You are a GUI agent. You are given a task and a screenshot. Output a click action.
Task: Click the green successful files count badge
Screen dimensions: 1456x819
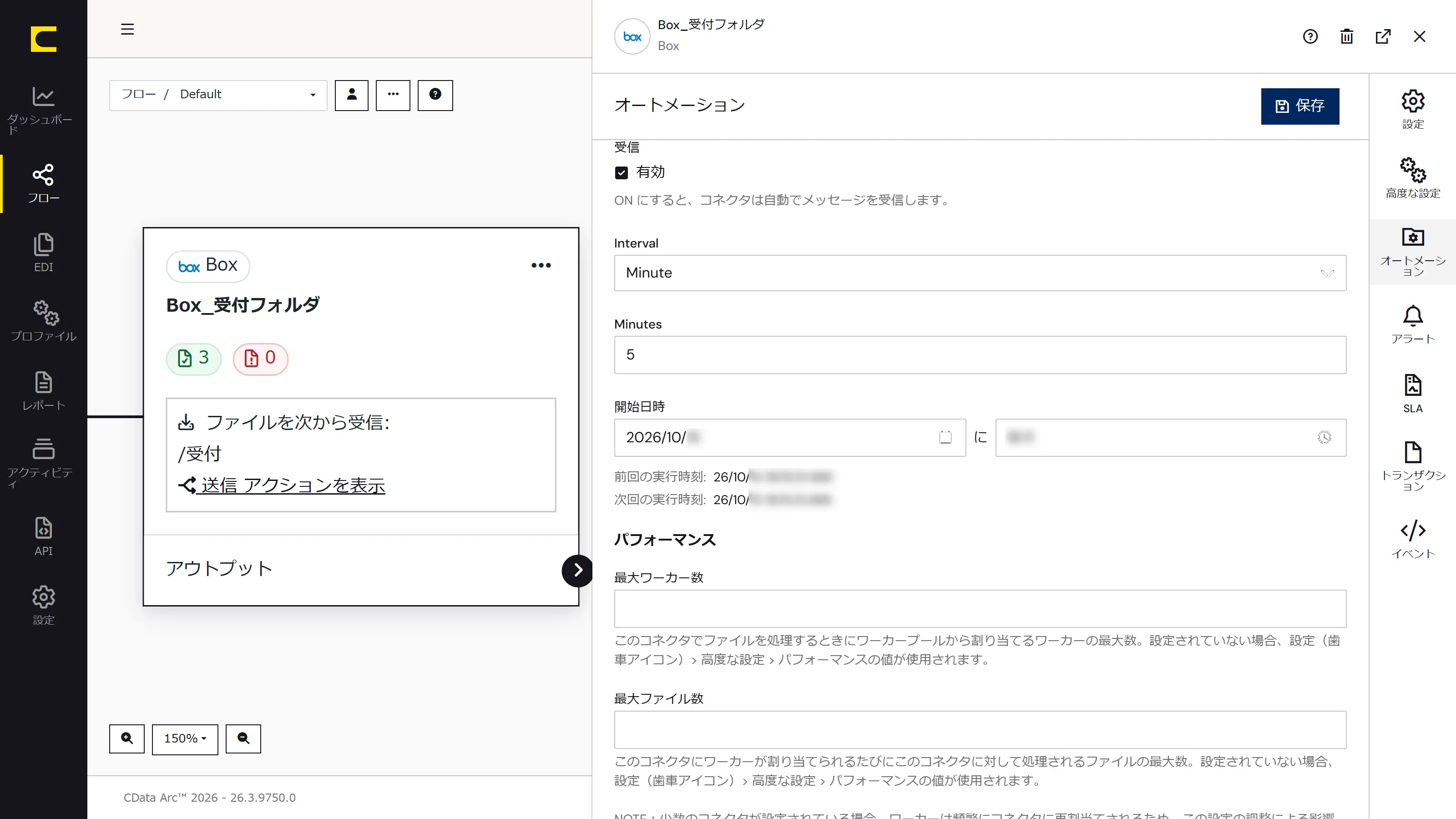pos(194,359)
